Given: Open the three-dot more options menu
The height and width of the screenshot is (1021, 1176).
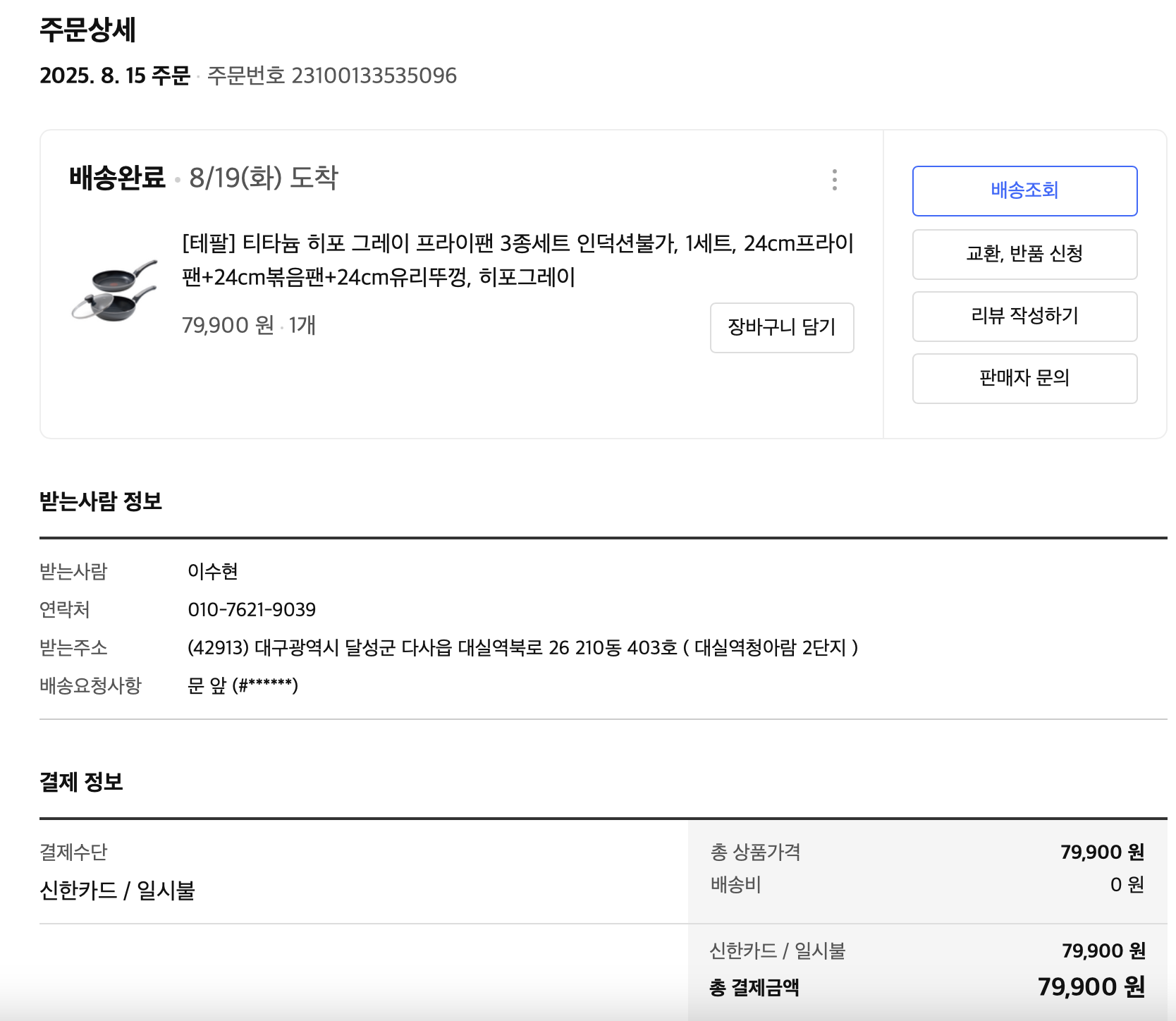Looking at the screenshot, I should tap(835, 180).
